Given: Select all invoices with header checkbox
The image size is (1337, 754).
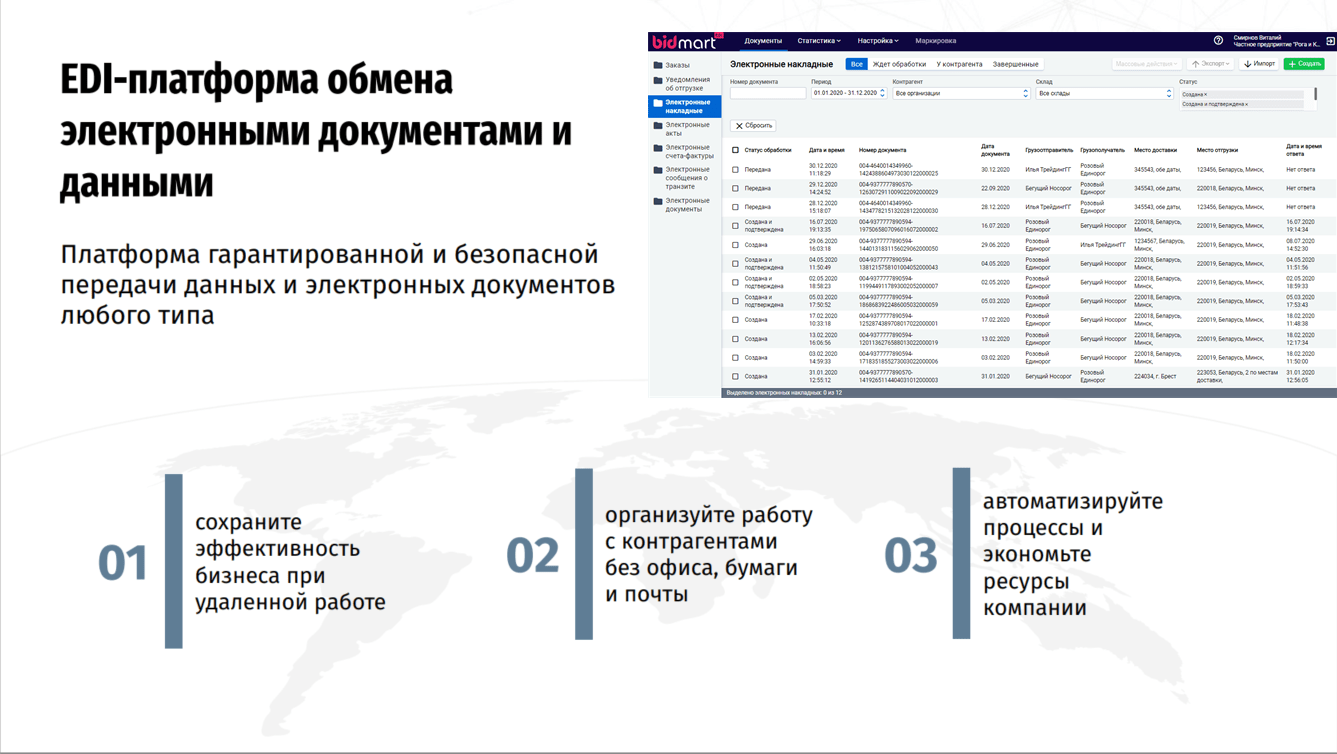Looking at the screenshot, I should tap(735, 150).
